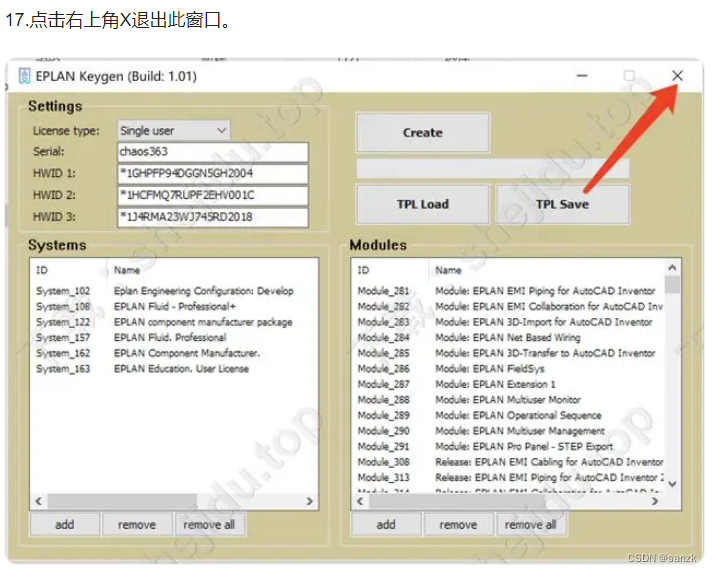Viewport: 712px width, 572px height.
Task: Click remove all under Systems list
Action: [209, 525]
